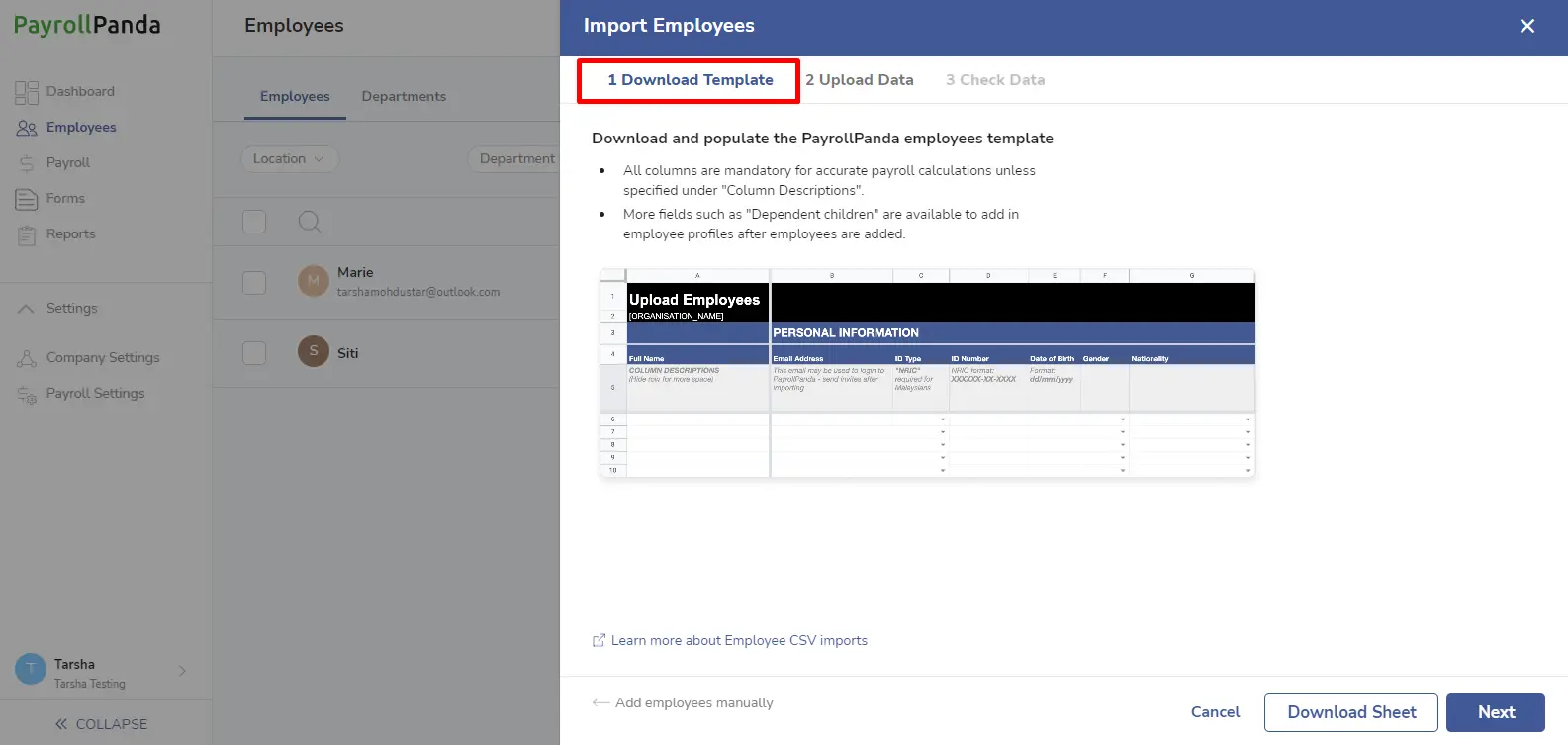Open the Reports clipboard icon
Image resolution: width=1568 pixels, height=745 pixels.
point(27,234)
